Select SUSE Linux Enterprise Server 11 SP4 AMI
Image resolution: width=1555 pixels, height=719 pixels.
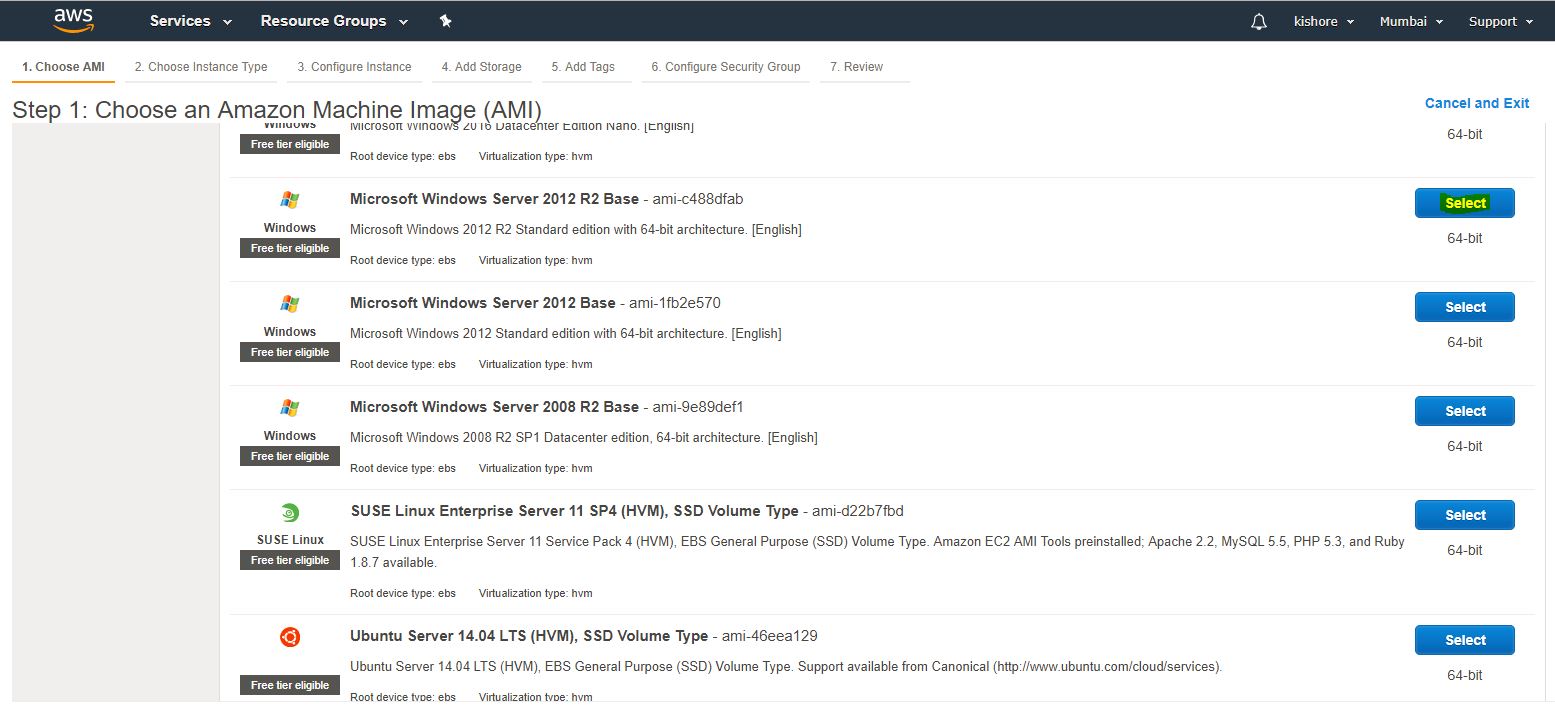(1464, 515)
